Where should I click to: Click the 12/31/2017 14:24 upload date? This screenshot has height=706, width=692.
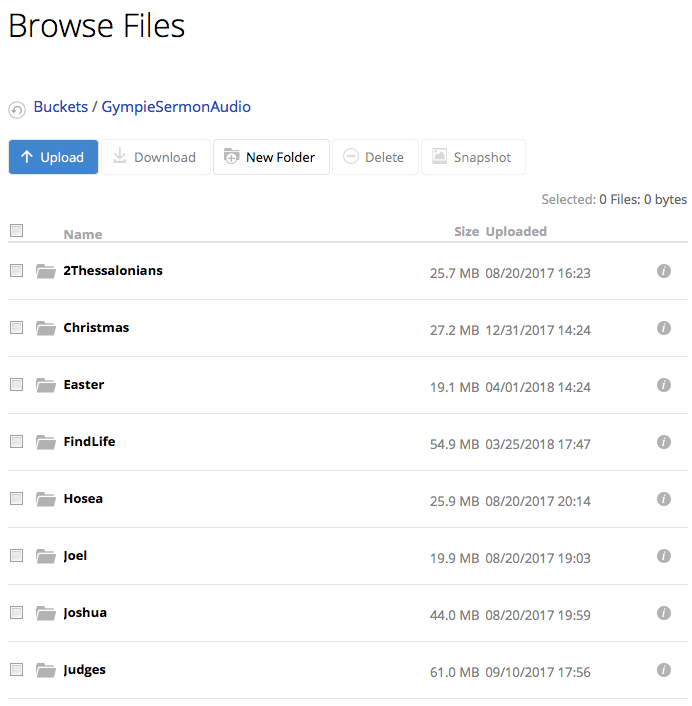click(x=538, y=330)
